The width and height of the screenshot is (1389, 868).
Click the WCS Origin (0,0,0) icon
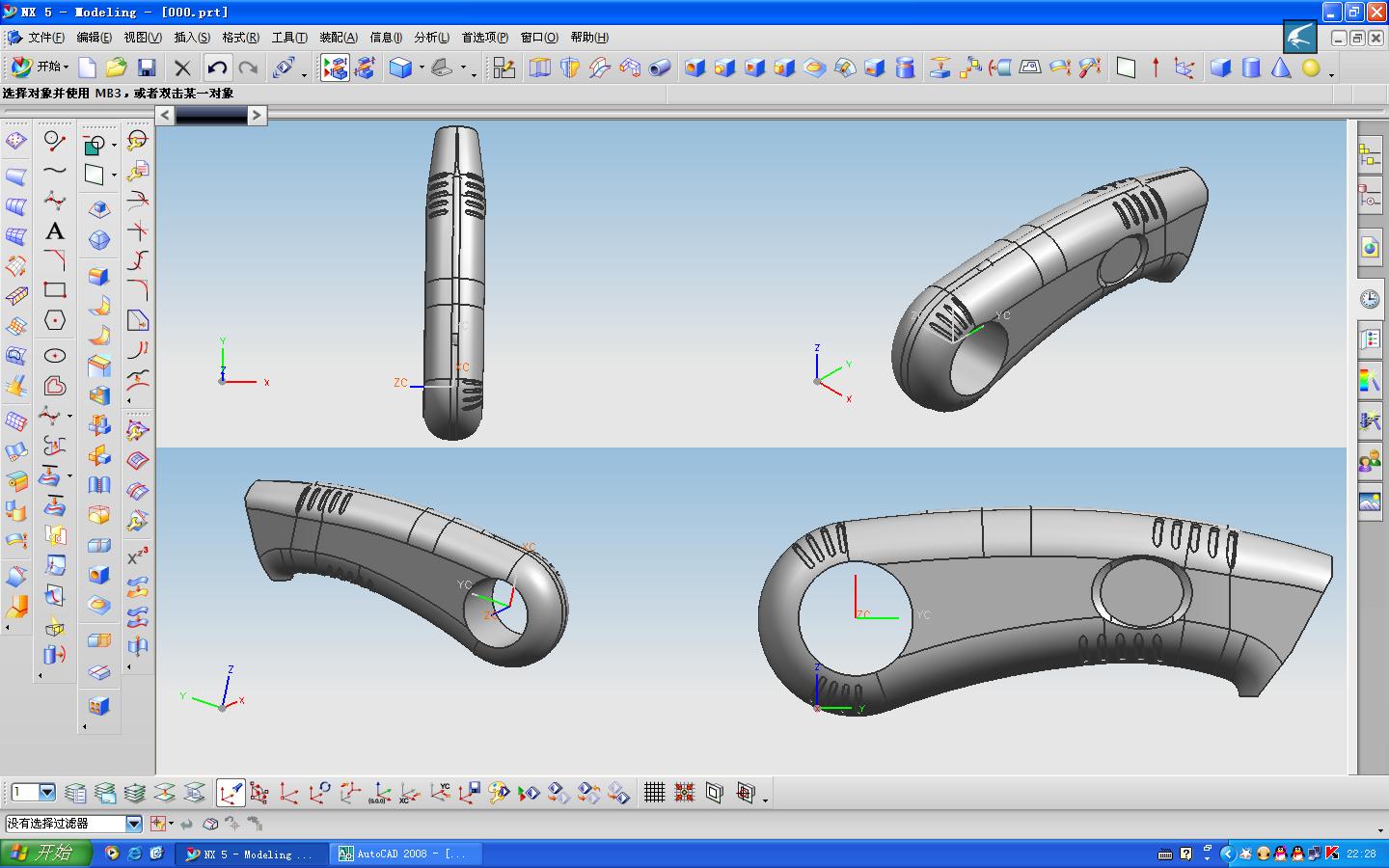pyautogui.click(x=380, y=793)
